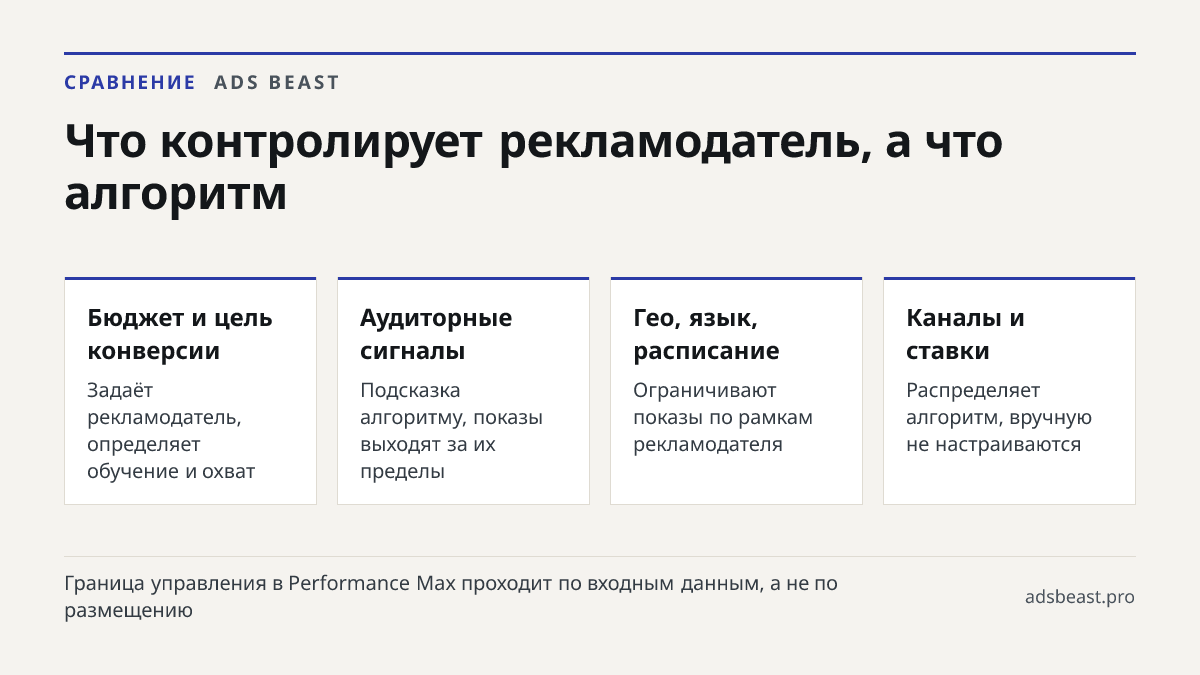Screen dimensions: 1200x675
Task: Click the text 'Задаёт рекламодатель, определяет обучение и охват'
Action: point(171,431)
